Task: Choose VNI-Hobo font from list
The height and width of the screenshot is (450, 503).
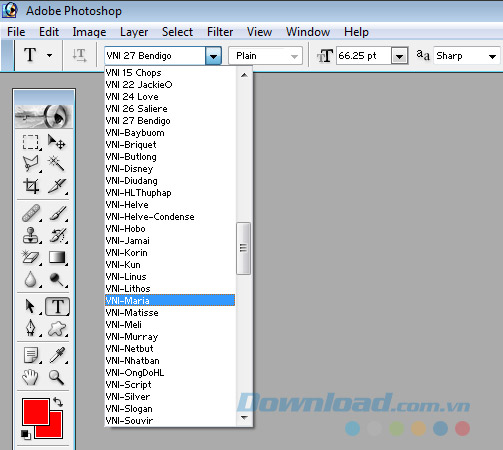Action: (x=170, y=229)
